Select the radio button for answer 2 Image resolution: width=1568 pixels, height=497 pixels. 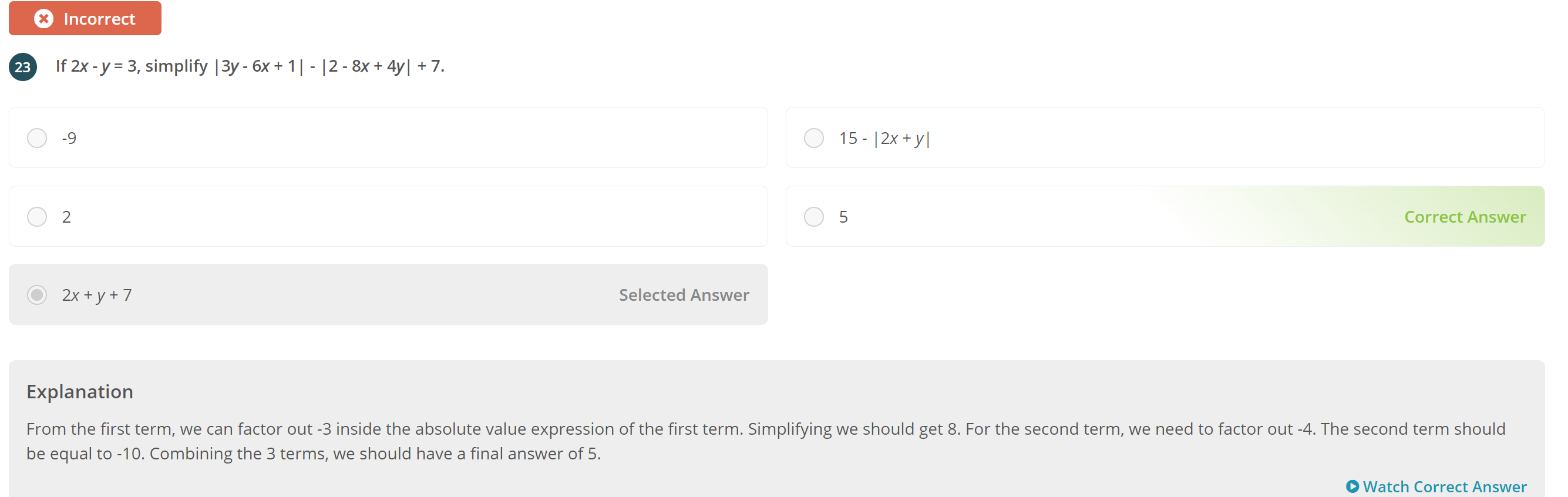[36, 216]
